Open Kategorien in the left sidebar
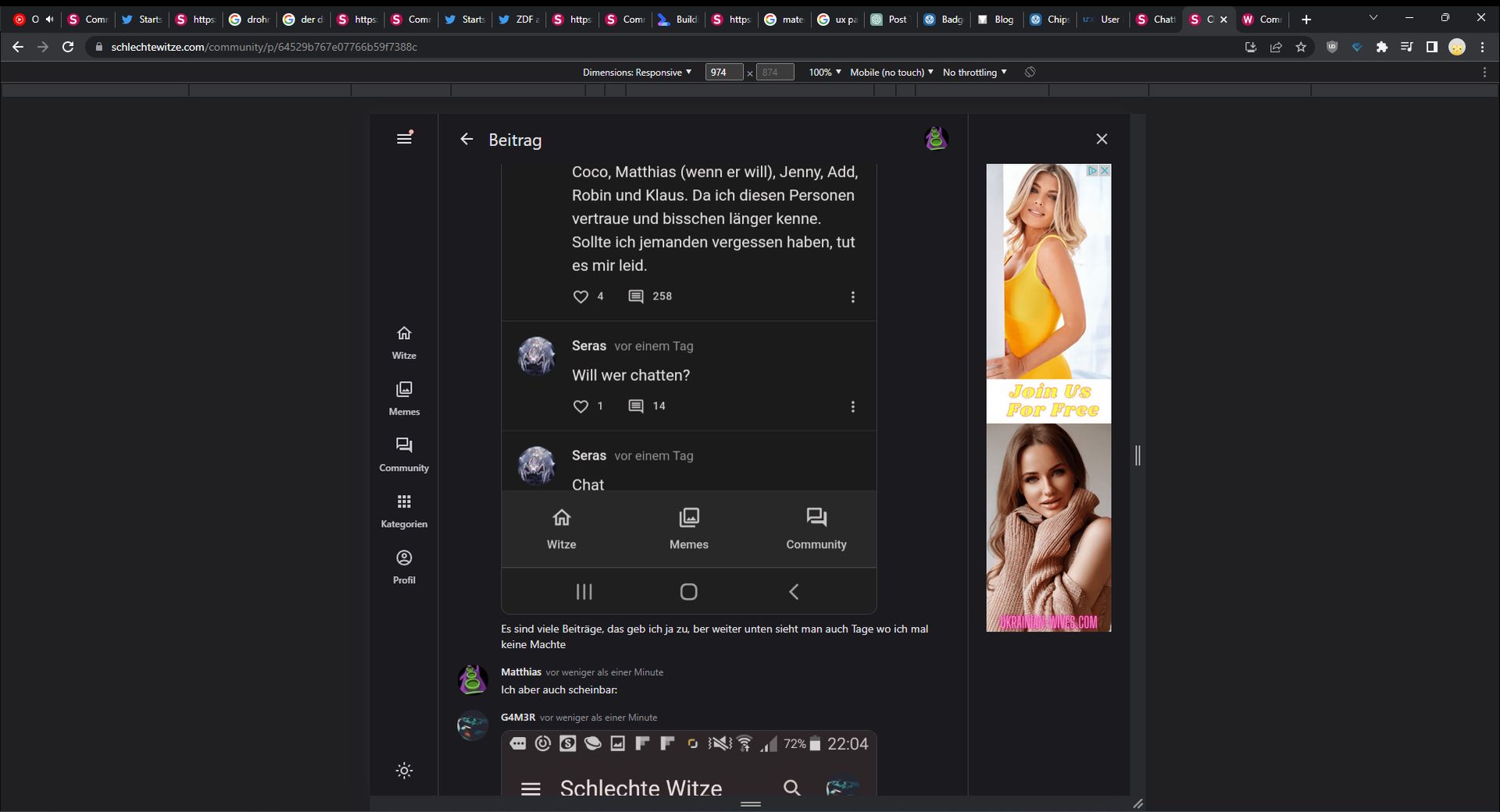This screenshot has height=812, width=1500. tap(404, 511)
